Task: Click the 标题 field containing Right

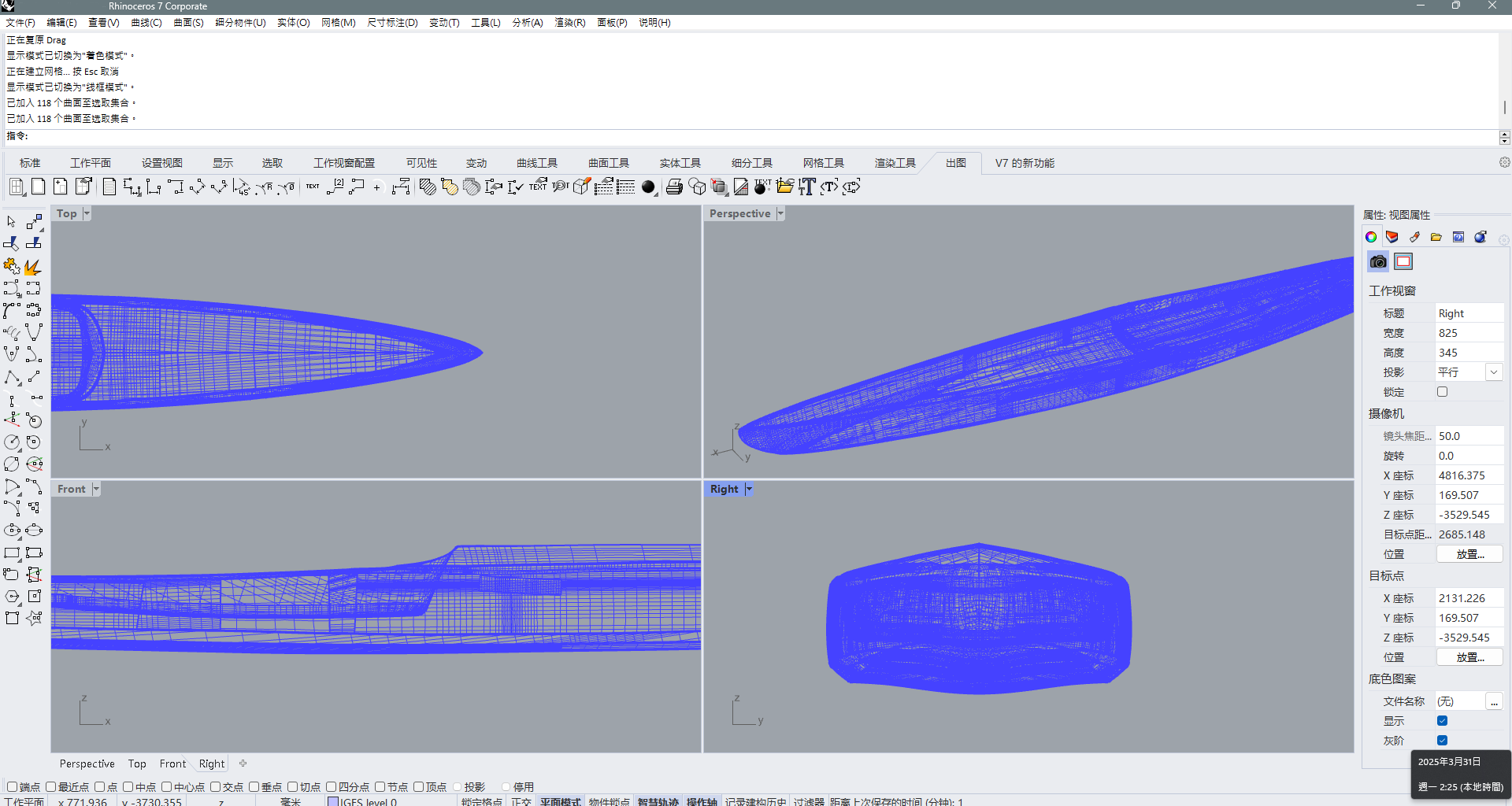Action: [1468, 313]
